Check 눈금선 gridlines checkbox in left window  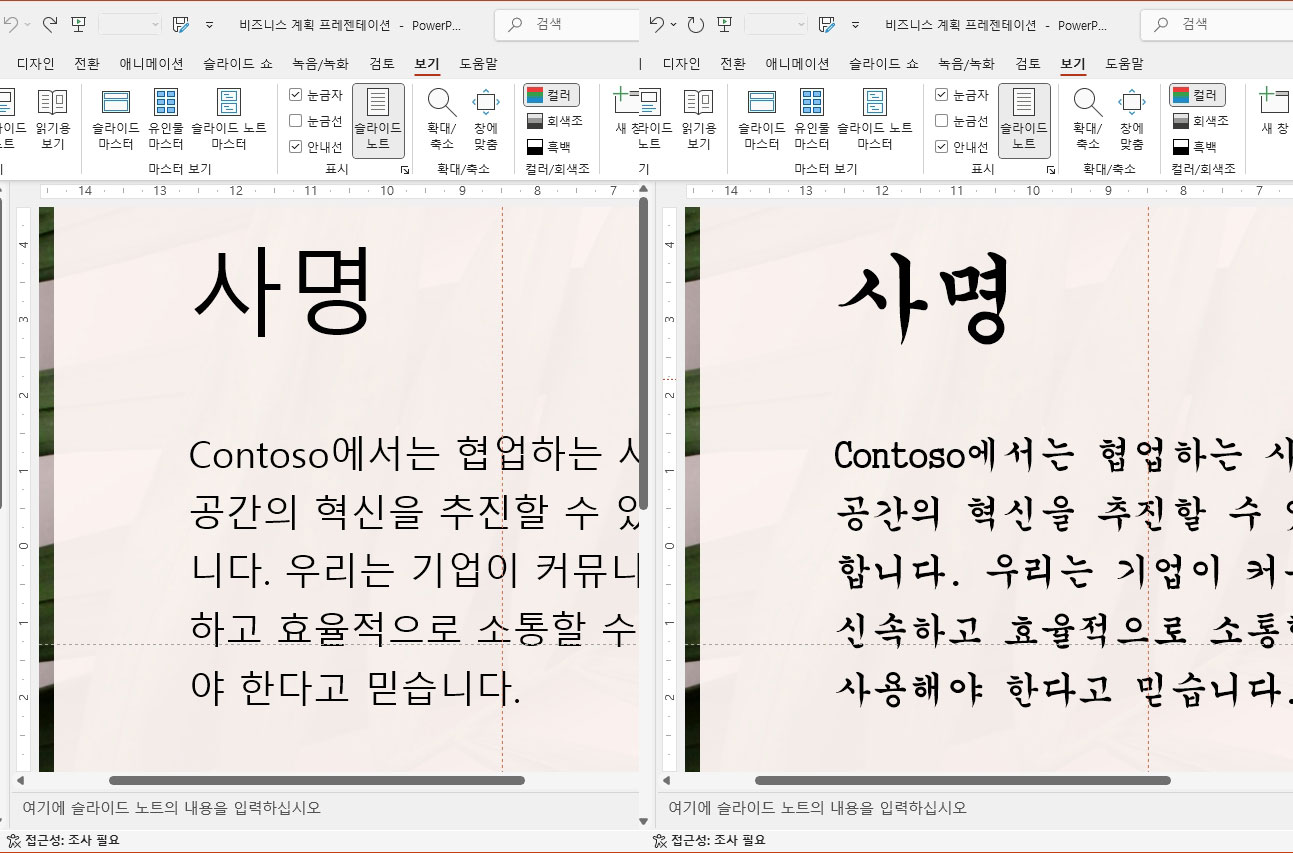(296, 121)
